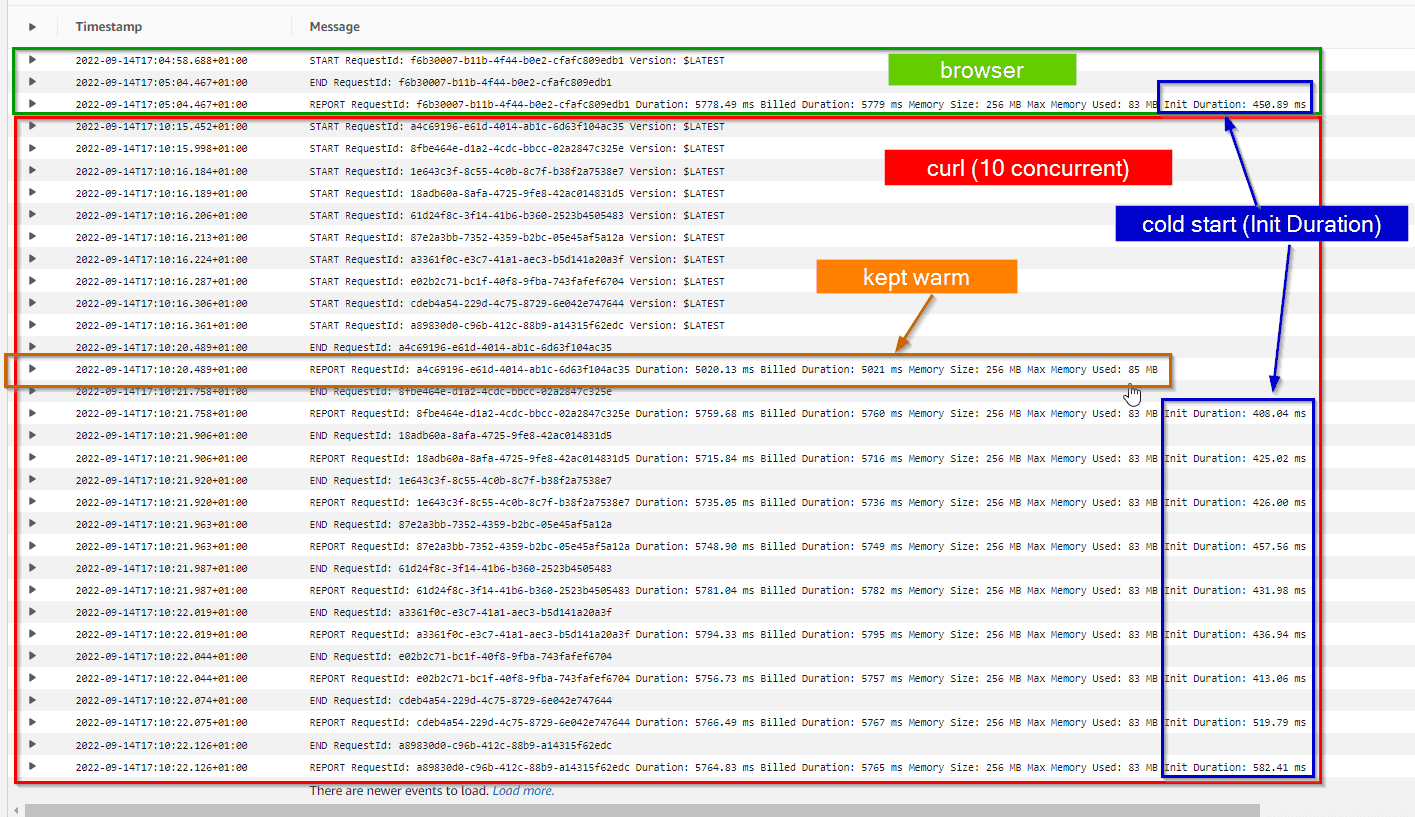Viewport: 1415px width, 817px height.
Task: Click the horizontal scrollbar at the bottom
Action: 640,809
